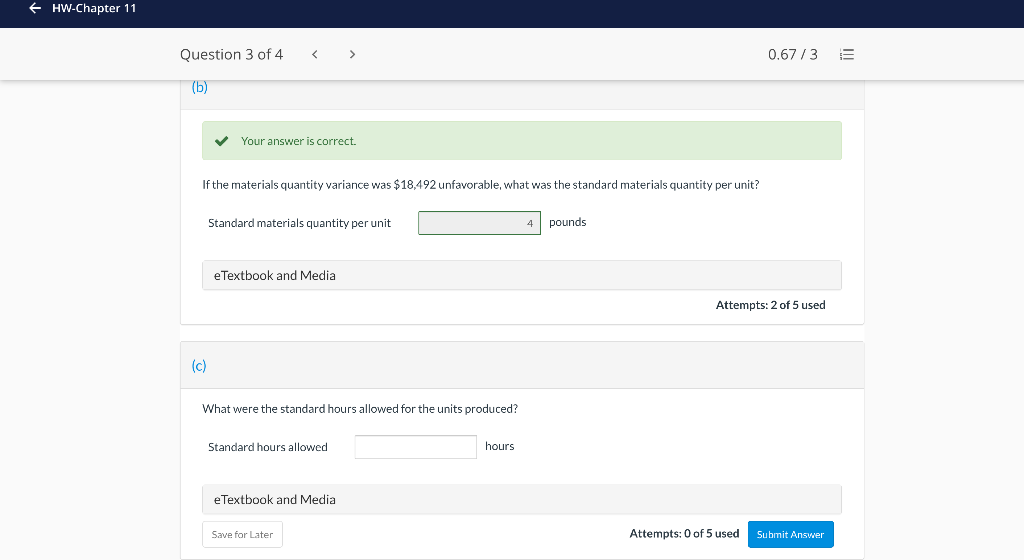Click the Attempts: 0 of 5 used text
Viewport: 1024px width, 560px height.
684,533
